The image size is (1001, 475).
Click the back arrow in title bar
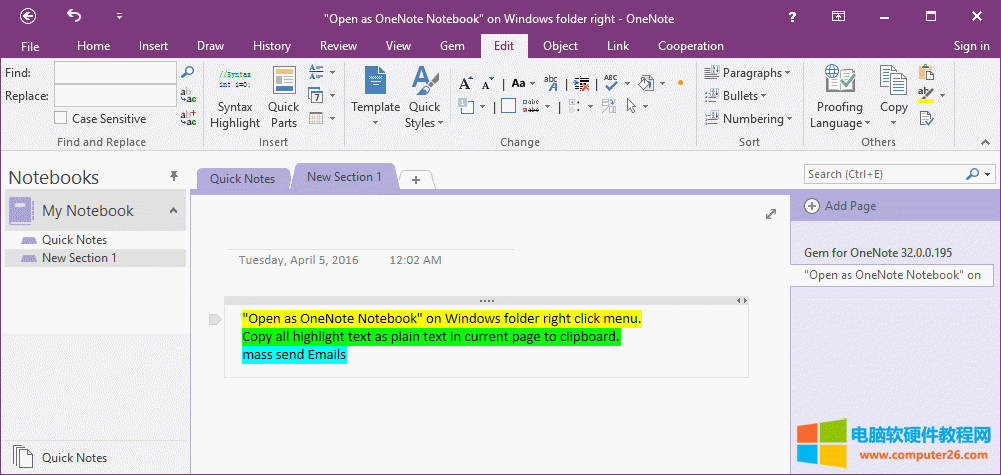point(28,16)
